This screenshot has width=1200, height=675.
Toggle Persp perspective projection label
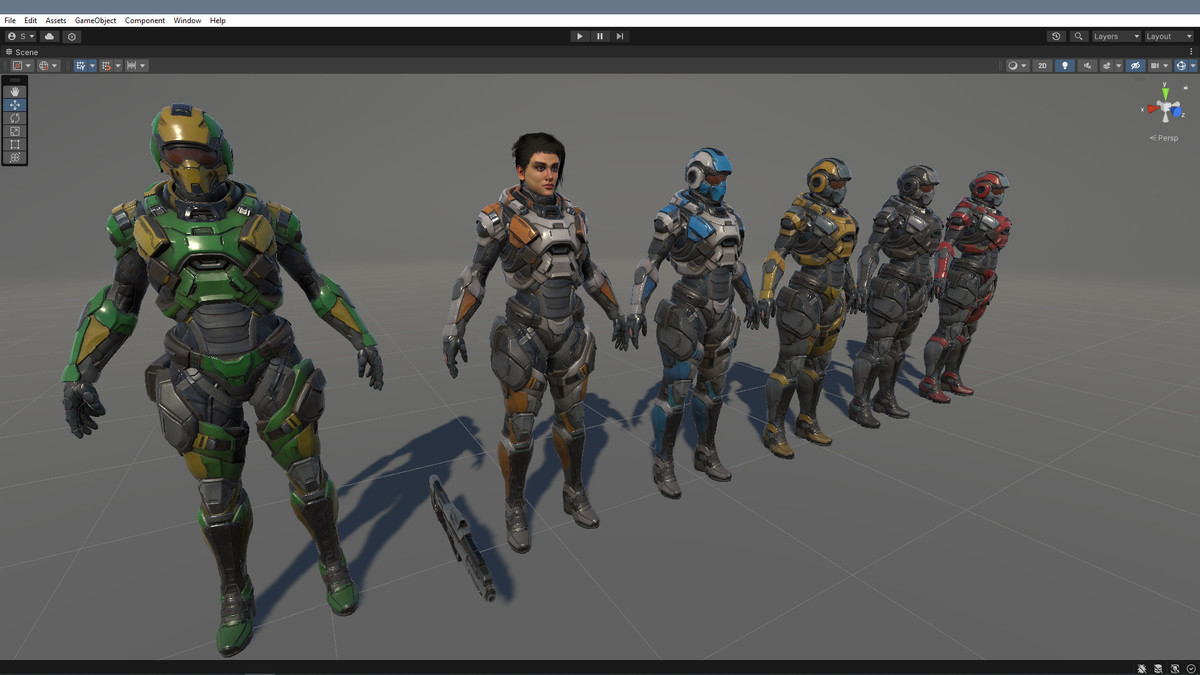click(x=1164, y=138)
